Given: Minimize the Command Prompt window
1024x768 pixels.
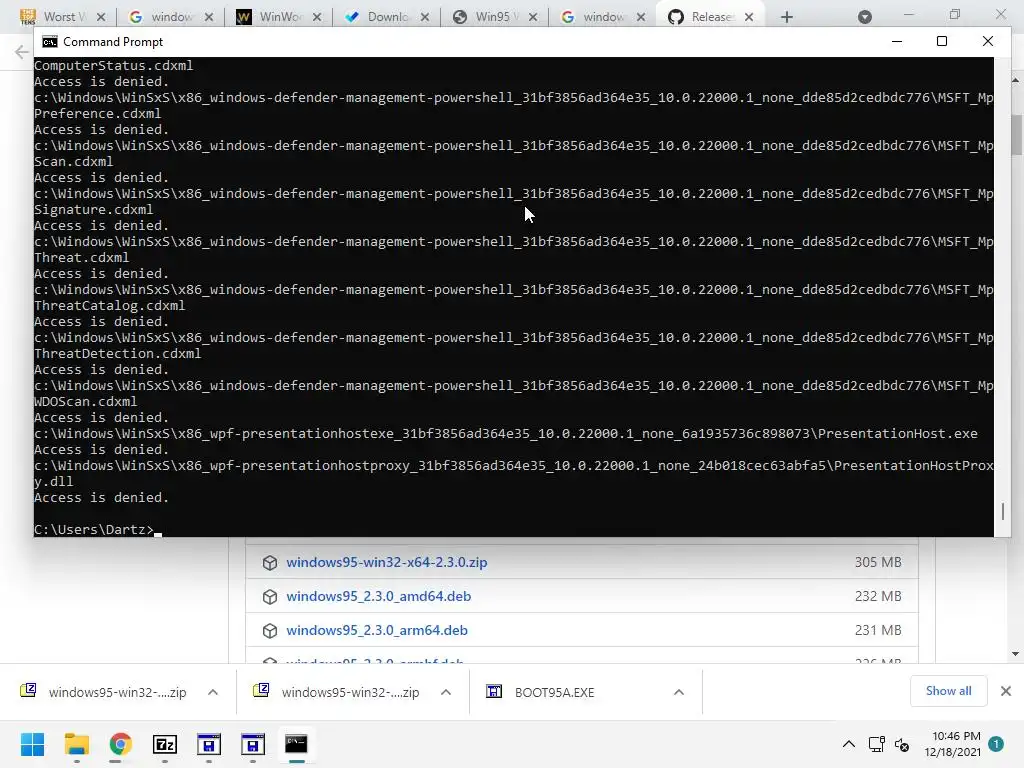Looking at the screenshot, I should (x=897, y=41).
